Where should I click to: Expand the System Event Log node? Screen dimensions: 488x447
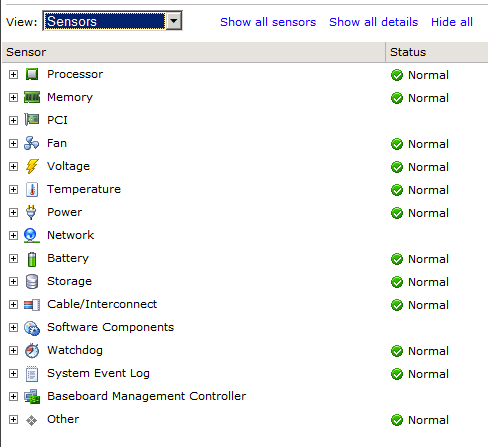click(x=13, y=373)
